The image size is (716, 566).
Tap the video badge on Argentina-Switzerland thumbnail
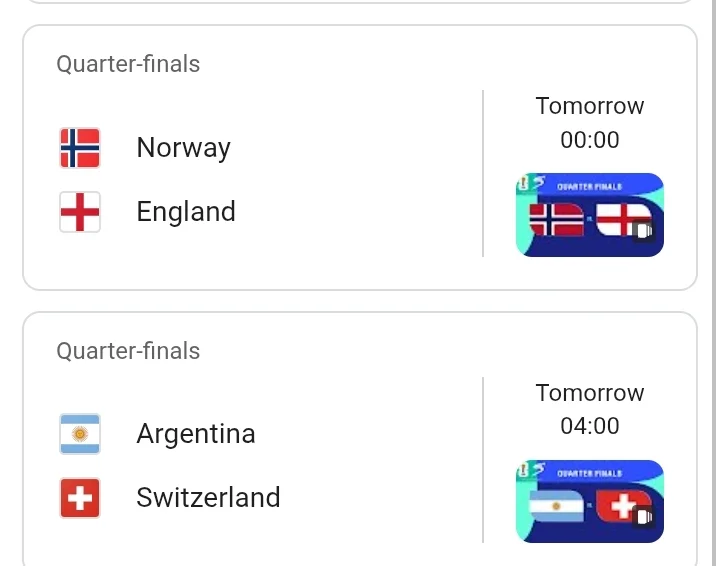[x=644, y=517]
